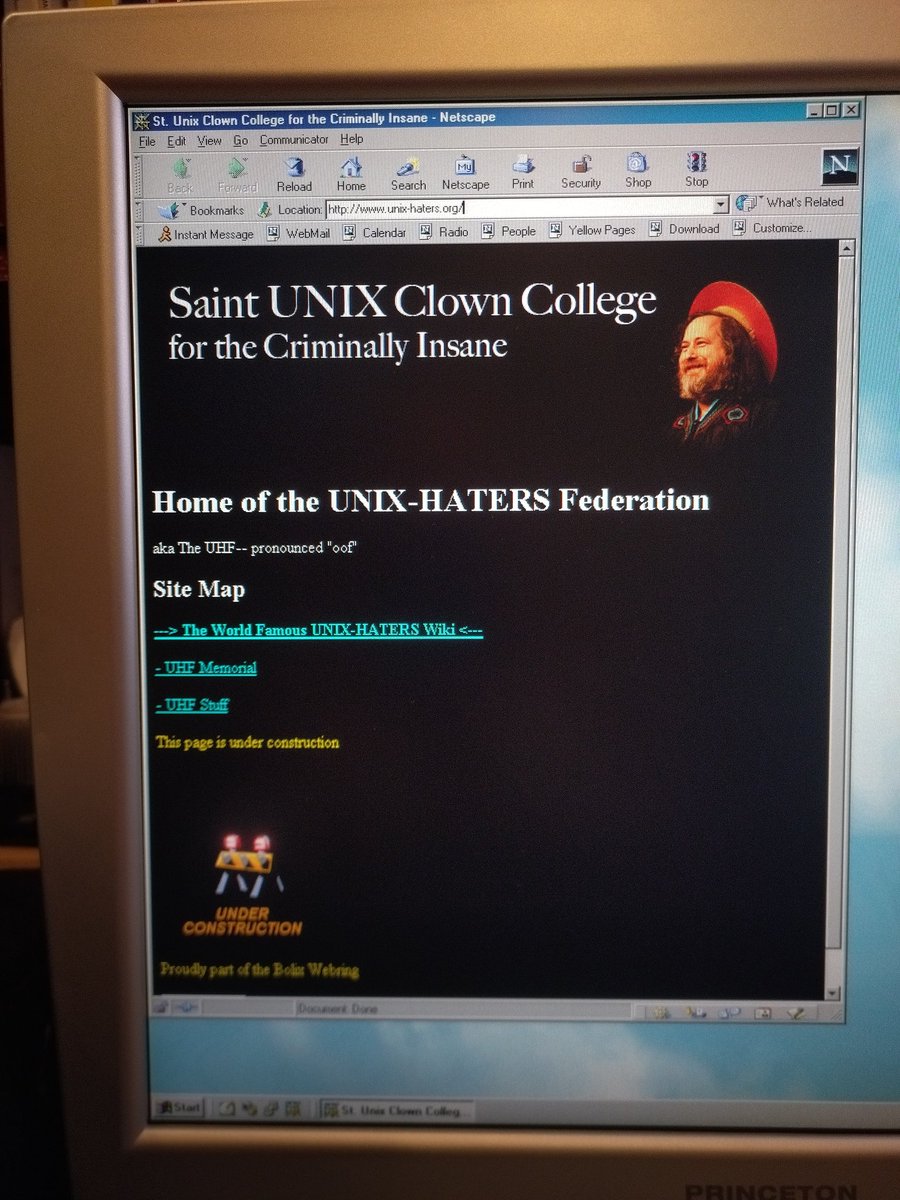Expand the Location URL dropdown arrow
The height and width of the screenshot is (1200, 900).
tap(721, 205)
